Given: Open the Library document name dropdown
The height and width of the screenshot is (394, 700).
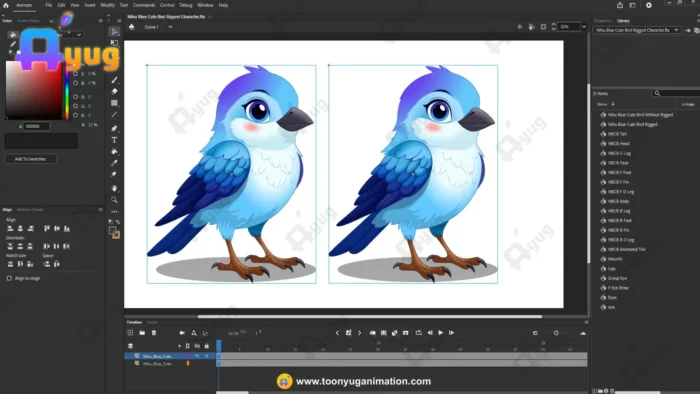Looking at the screenshot, I should coord(636,30).
